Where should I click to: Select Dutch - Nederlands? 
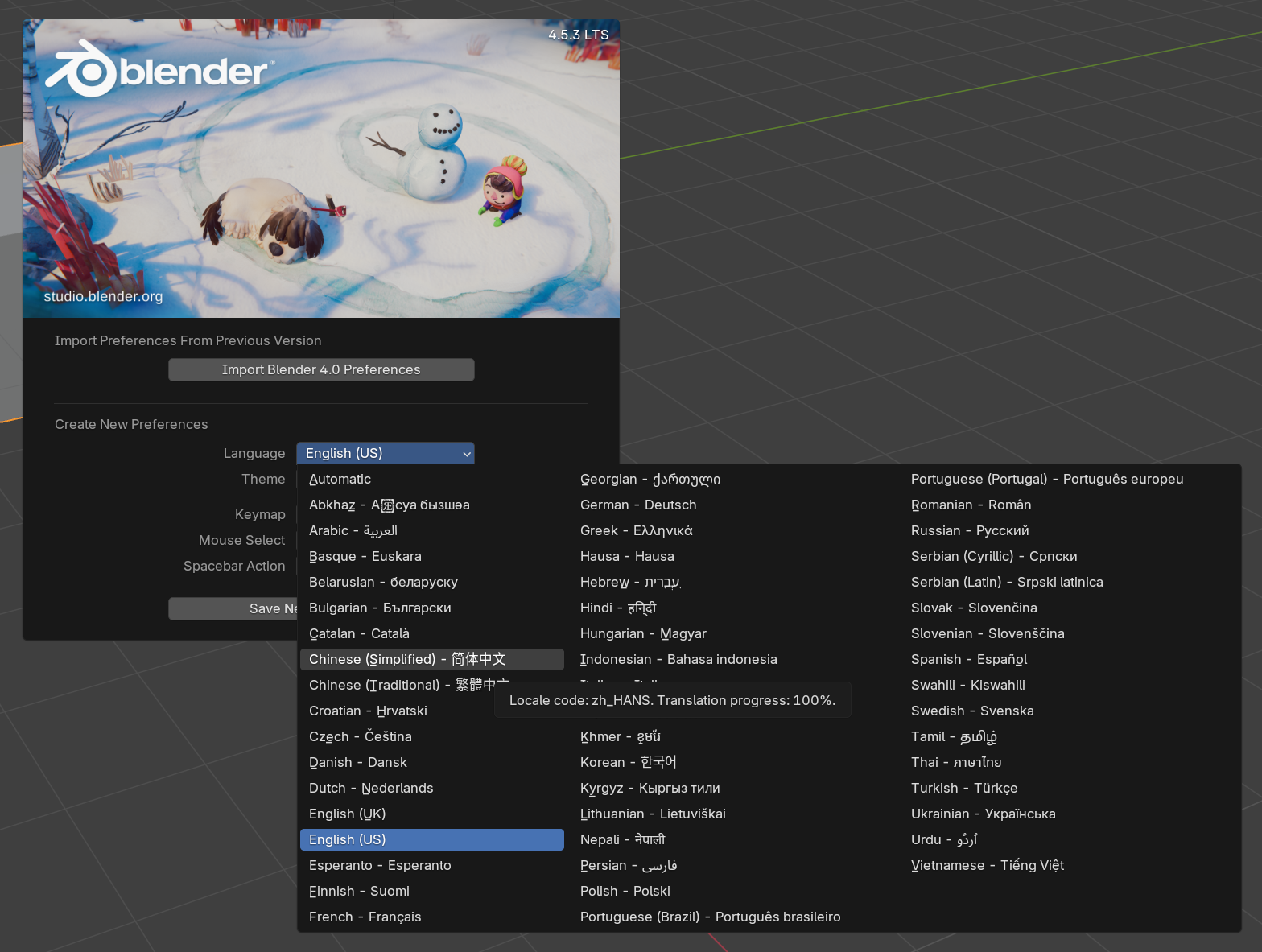pyautogui.click(x=432, y=788)
